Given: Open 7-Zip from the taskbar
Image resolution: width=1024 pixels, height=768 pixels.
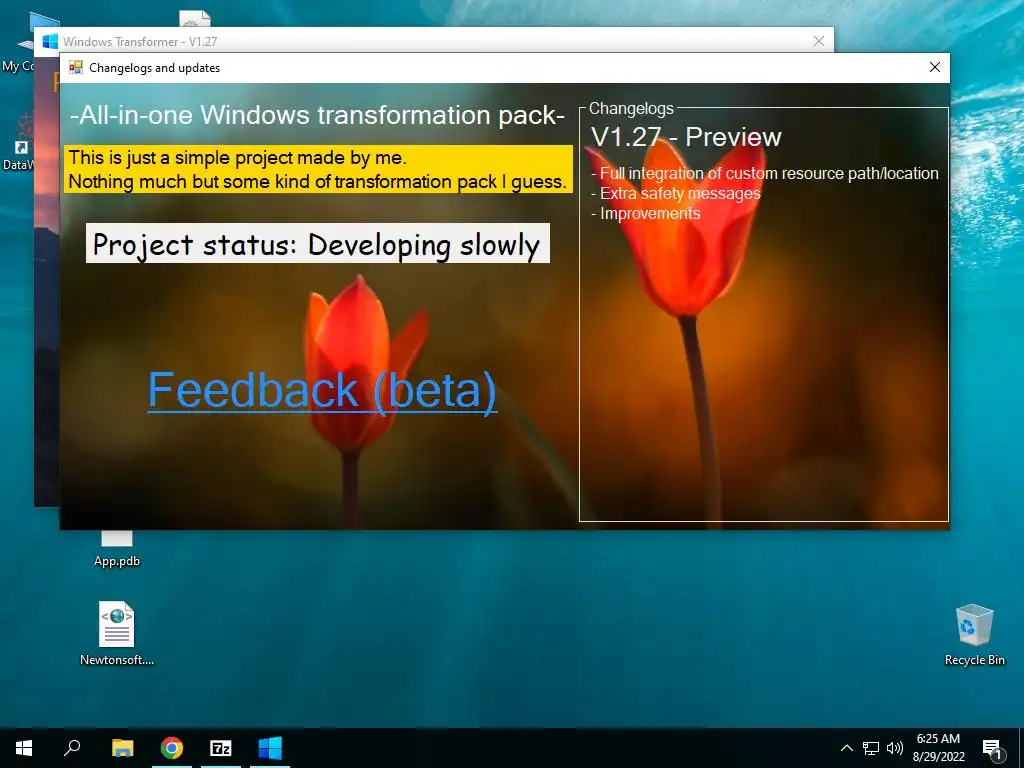Looking at the screenshot, I should [x=221, y=748].
